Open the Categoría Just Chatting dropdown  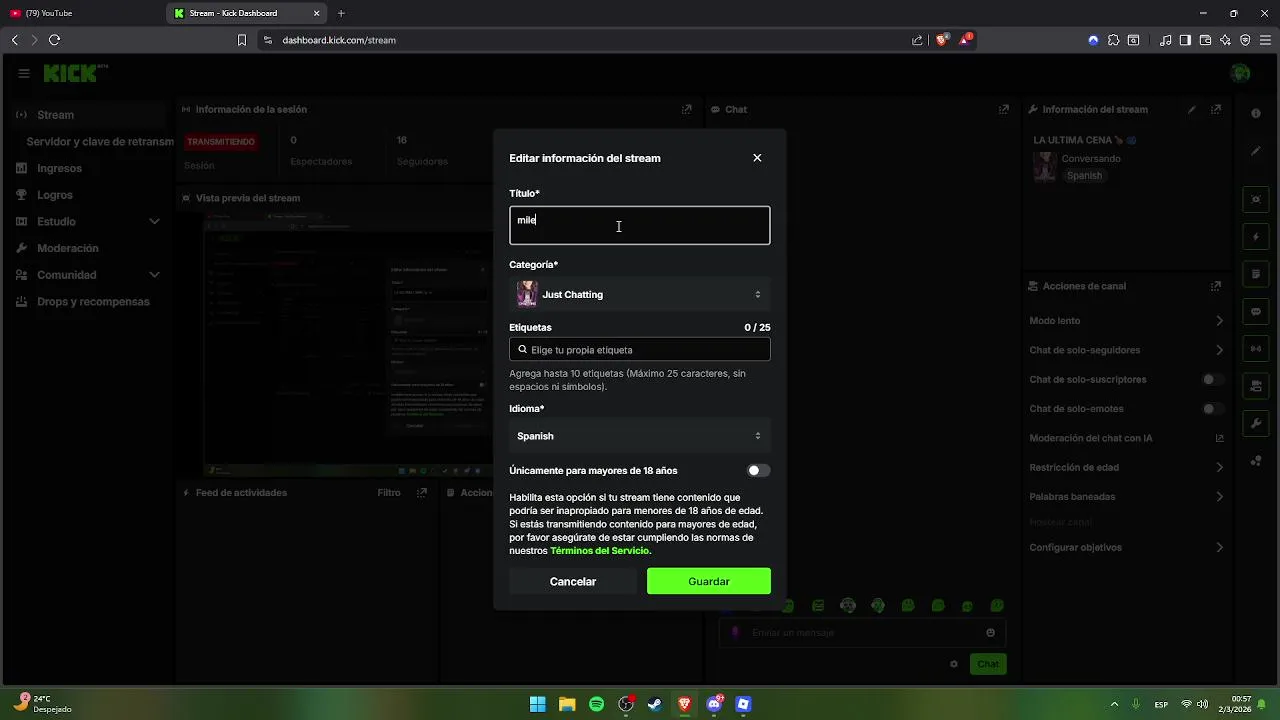640,294
